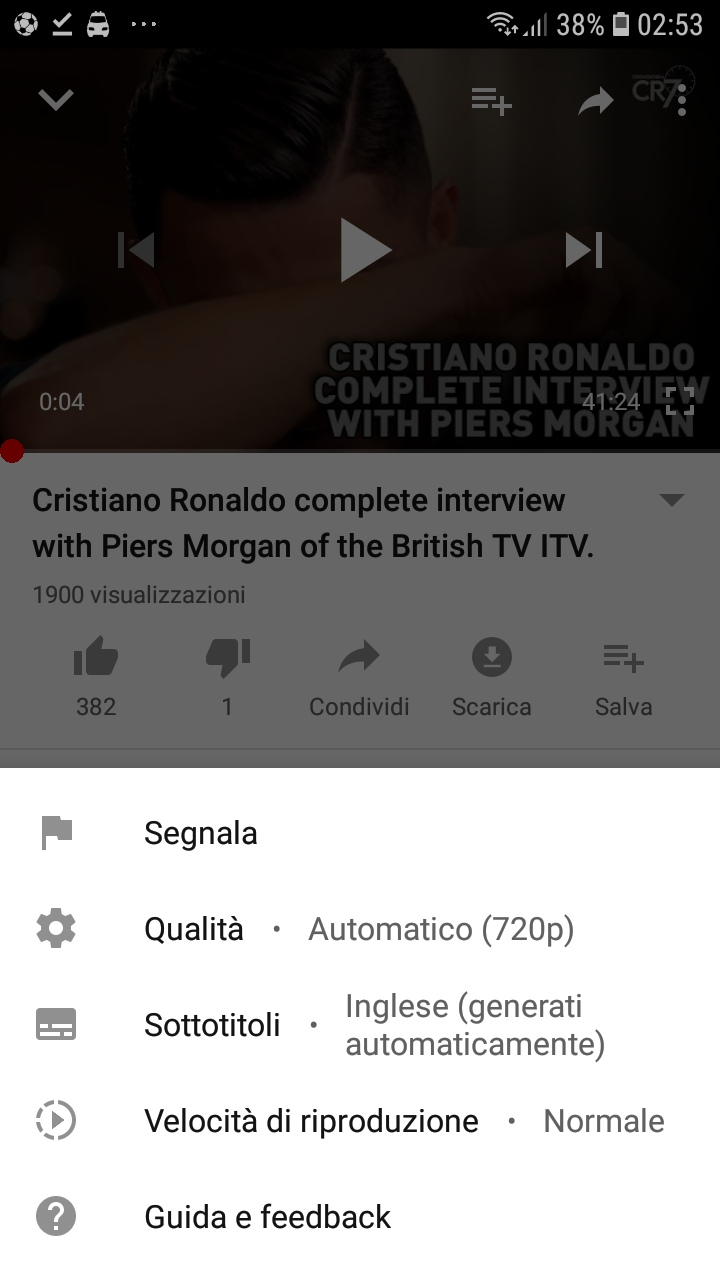
Task: Dislike the video with thumbs down
Action: pyautogui.click(x=227, y=657)
